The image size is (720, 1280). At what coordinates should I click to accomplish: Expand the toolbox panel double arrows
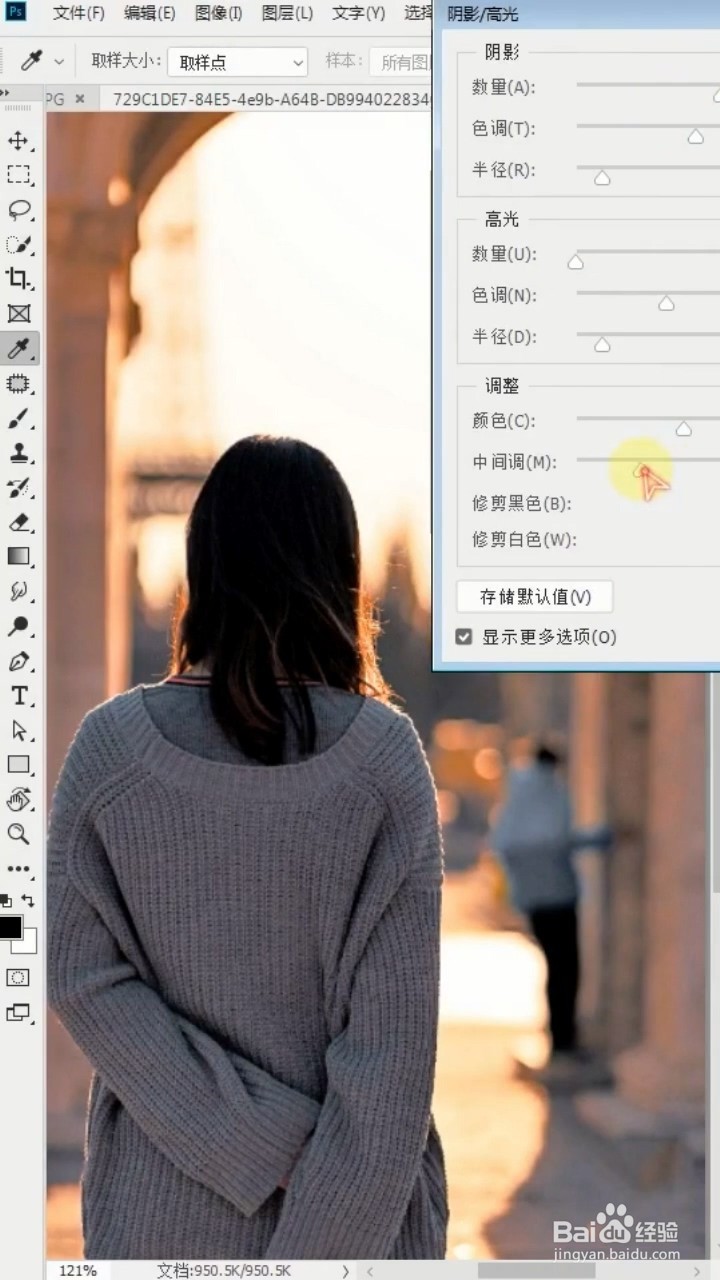click(5, 93)
